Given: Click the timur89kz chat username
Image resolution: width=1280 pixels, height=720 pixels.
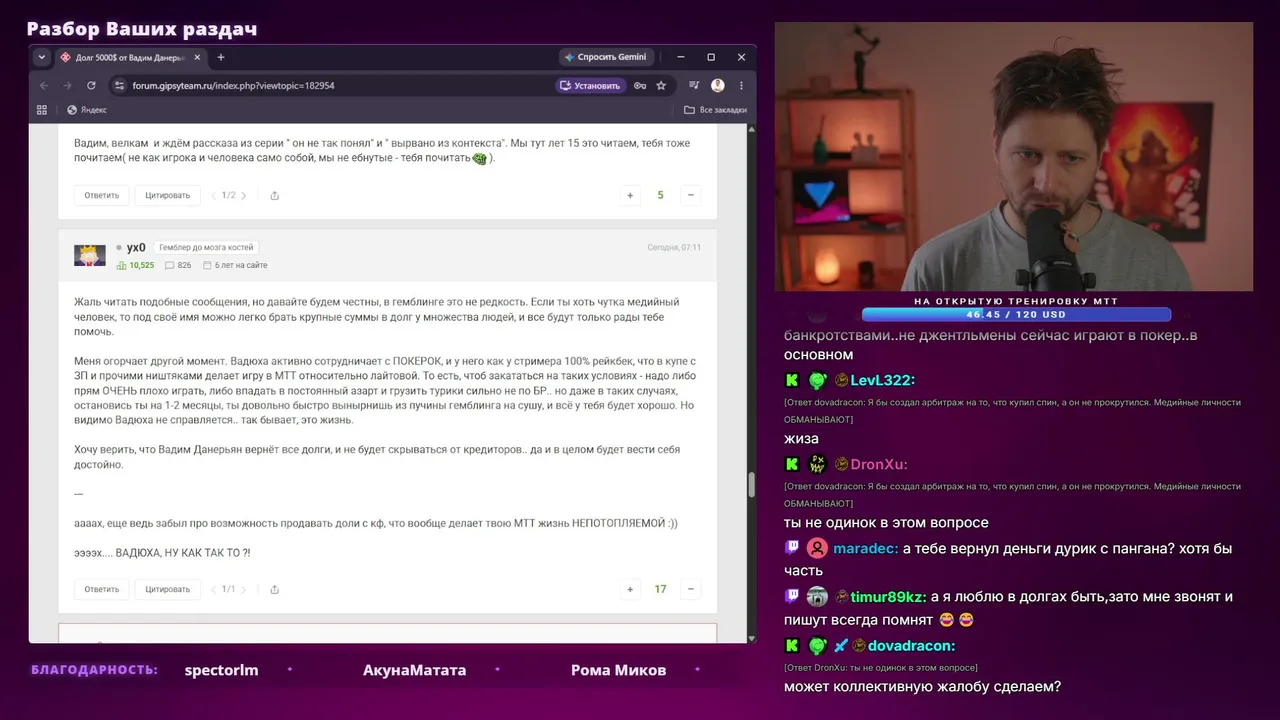Looking at the screenshot, I should [887, 597].
